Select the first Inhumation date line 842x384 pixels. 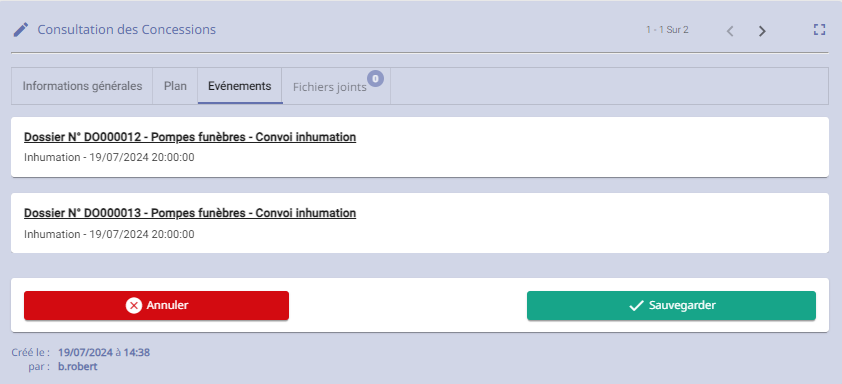pyautogui.click(x=109, y=158)
